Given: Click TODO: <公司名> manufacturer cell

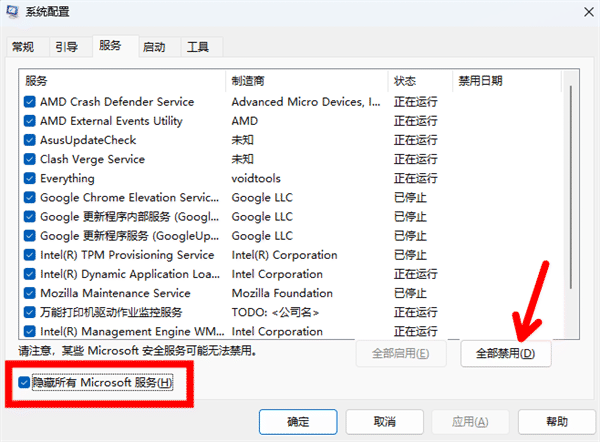Looking at the screenshot, I should (275, 312).
